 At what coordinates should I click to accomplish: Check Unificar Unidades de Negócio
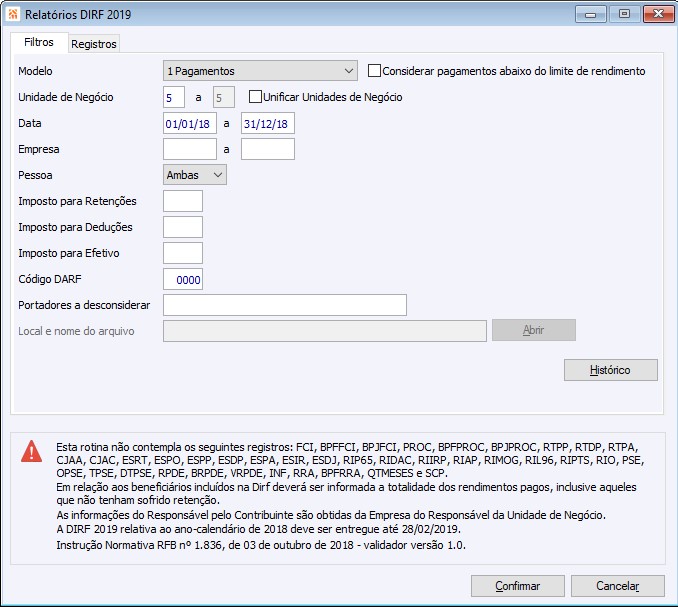click(x=255, y=97)
